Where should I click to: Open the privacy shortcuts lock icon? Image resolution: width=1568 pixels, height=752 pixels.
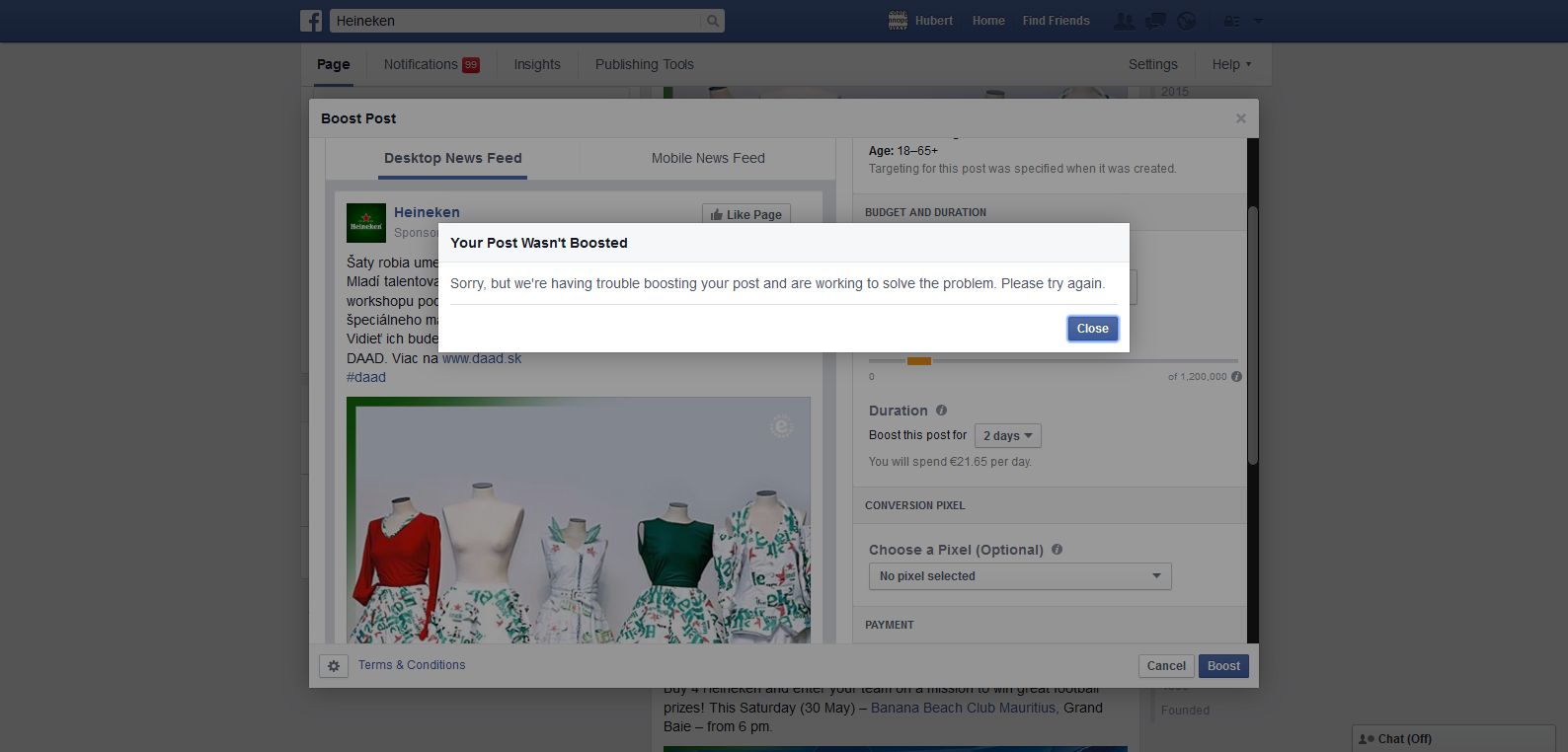tap(1232, 21)
